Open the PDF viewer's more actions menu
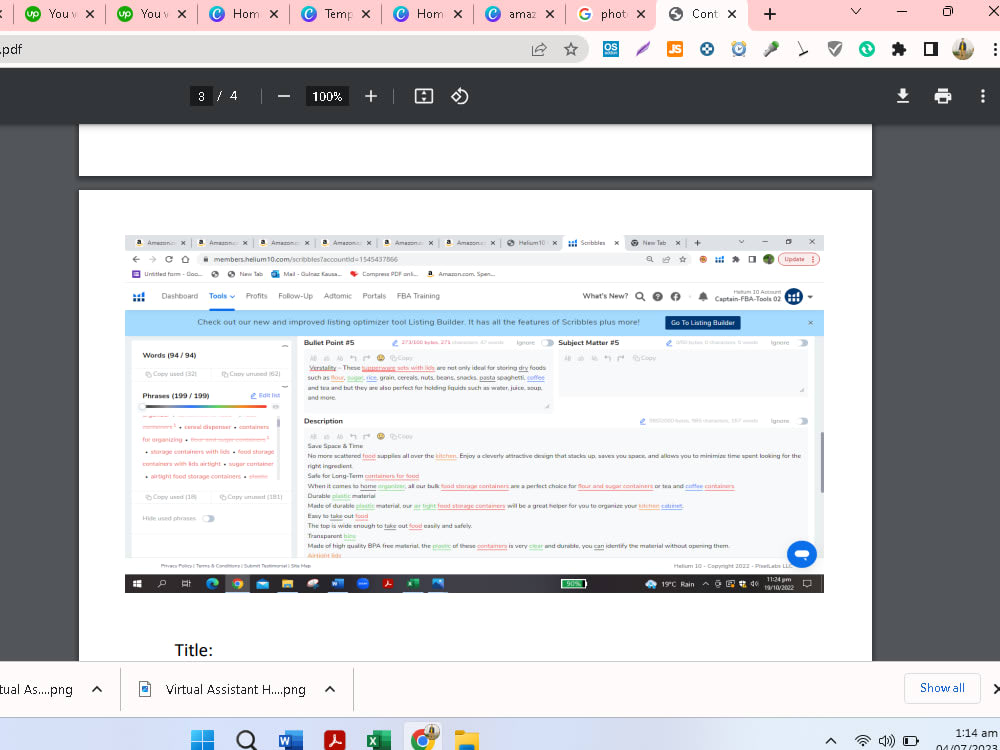This screenshot has width=1000, height=750. 982,96
